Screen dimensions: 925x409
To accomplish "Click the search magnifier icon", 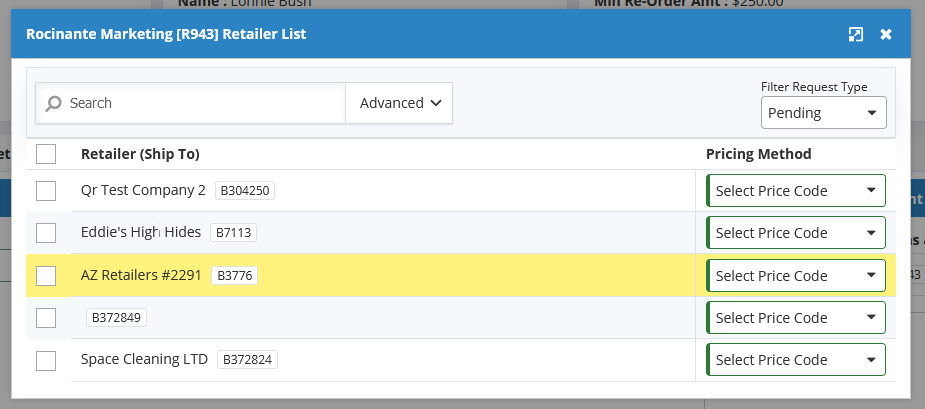I will pyautogui.click(x=54, y=103).
